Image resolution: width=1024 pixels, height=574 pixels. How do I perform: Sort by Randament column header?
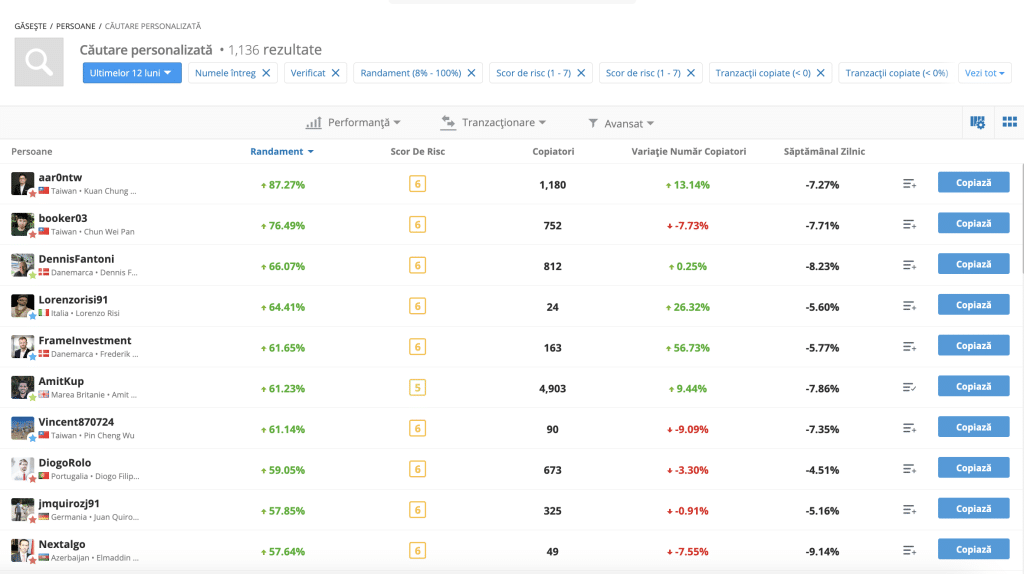point(281,151)
